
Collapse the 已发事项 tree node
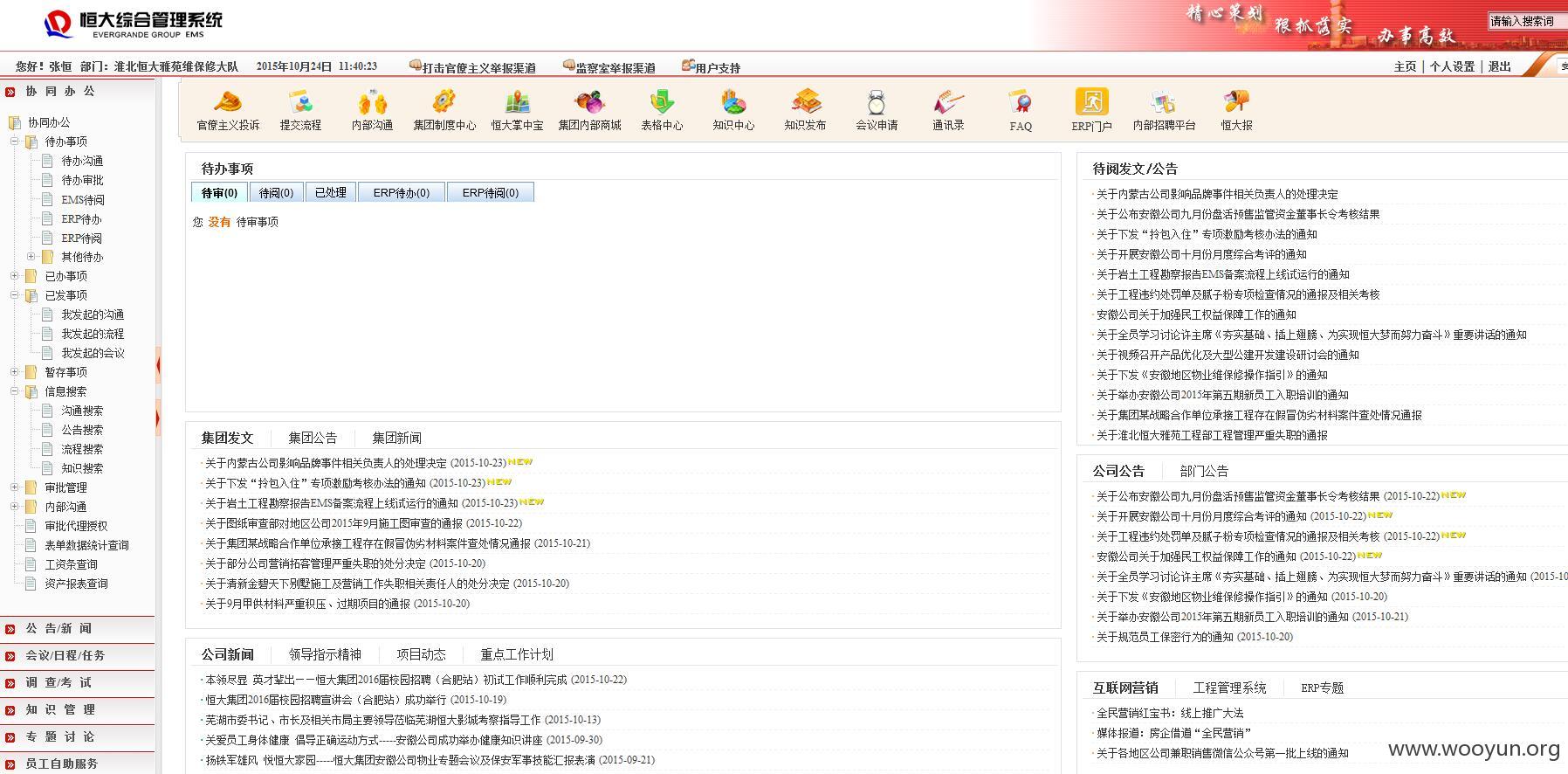pos(14,294)
